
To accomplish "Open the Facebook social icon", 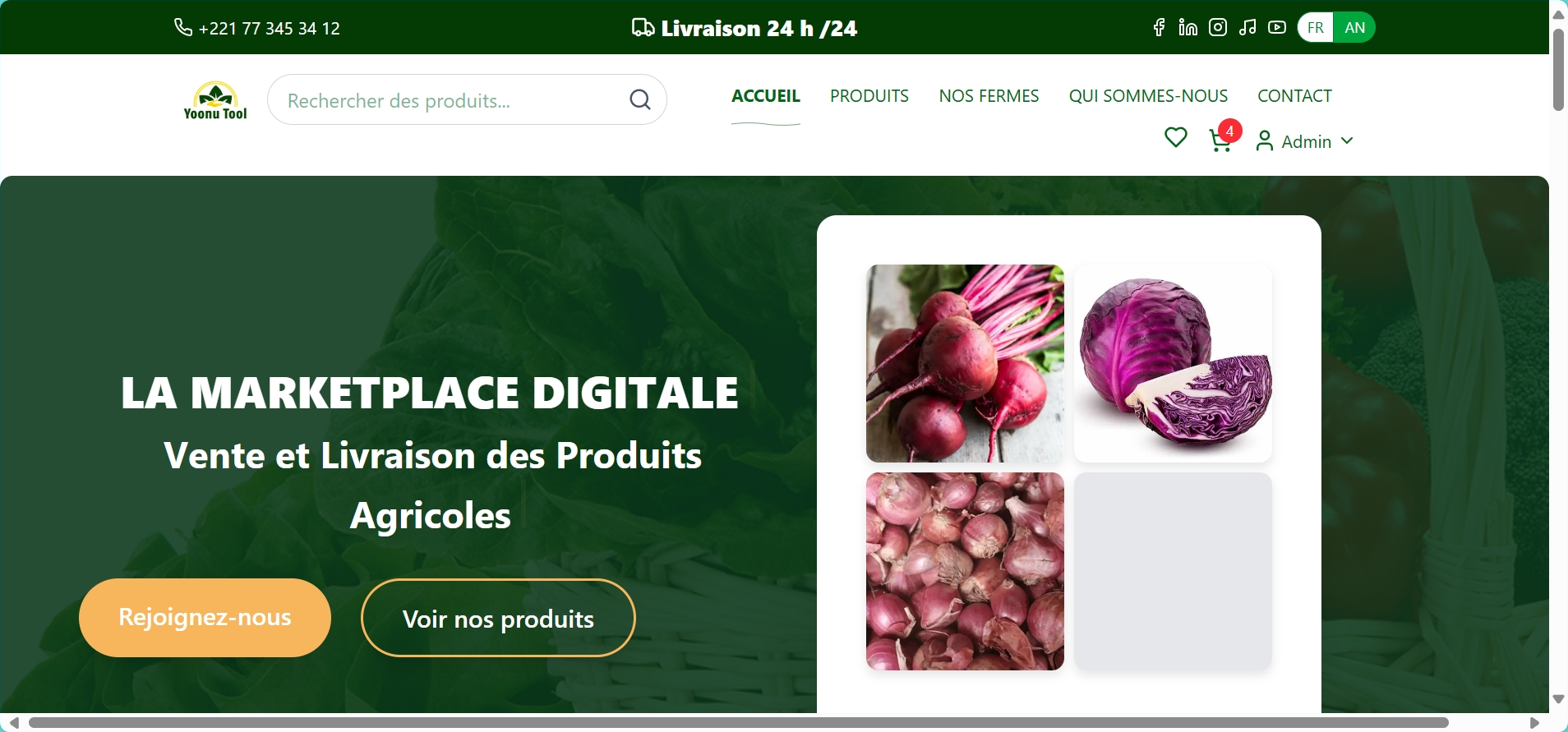I will (x=1159, y=28).
